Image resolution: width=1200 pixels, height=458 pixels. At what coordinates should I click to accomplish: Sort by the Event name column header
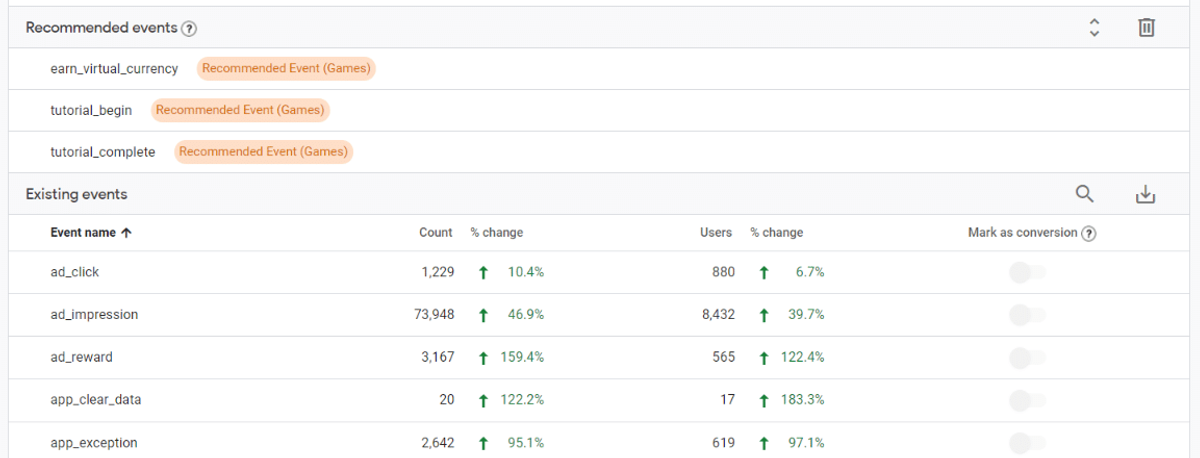point(91,233)
